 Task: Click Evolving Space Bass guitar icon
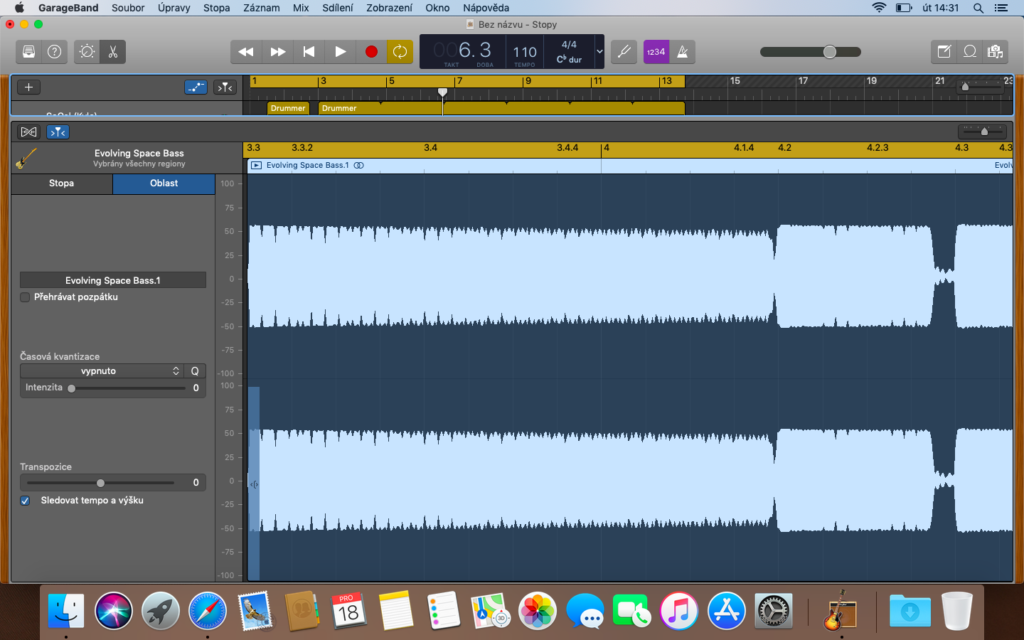[26, 158]
